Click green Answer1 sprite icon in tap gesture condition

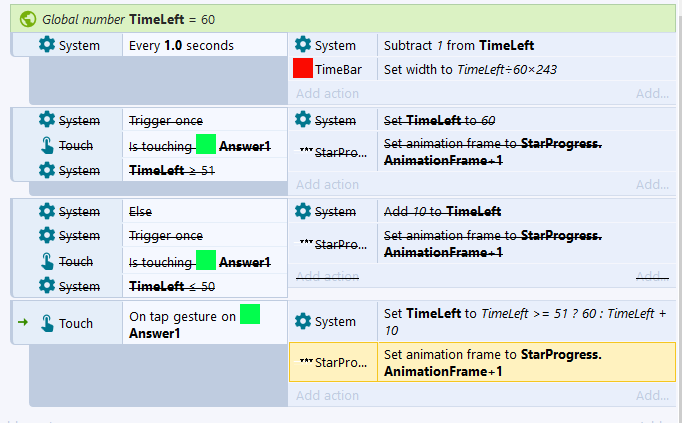click(250, 314)
